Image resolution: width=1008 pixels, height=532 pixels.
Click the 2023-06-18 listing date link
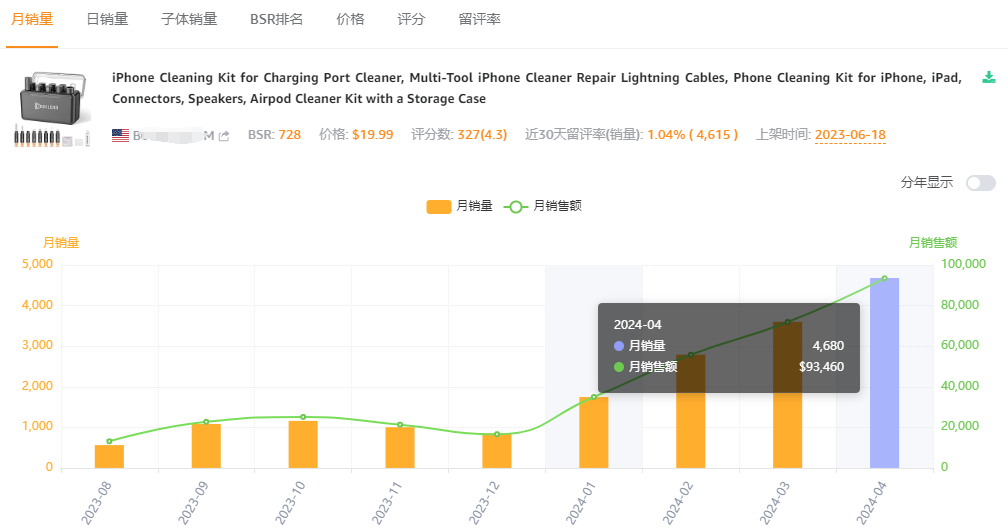click(850, 135)
